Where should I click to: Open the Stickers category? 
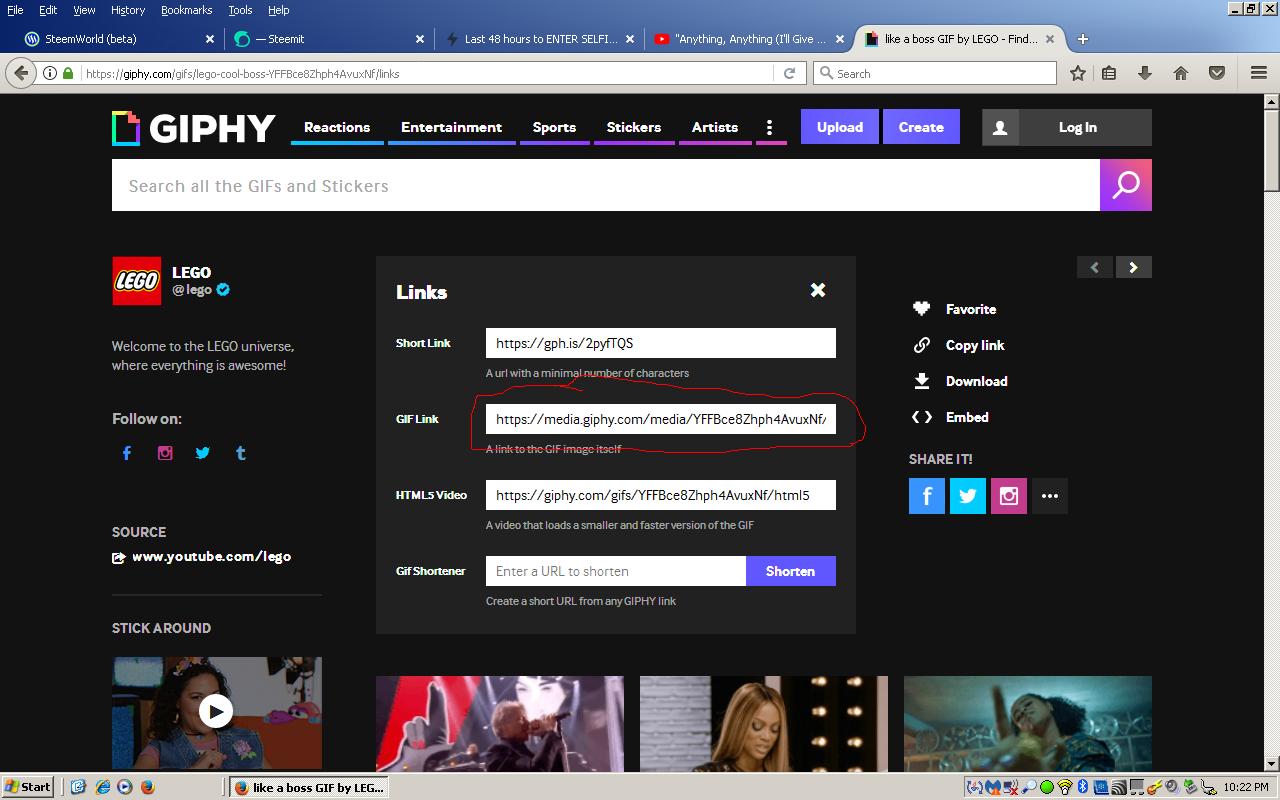pyautogui.click(x=634, y=128)
